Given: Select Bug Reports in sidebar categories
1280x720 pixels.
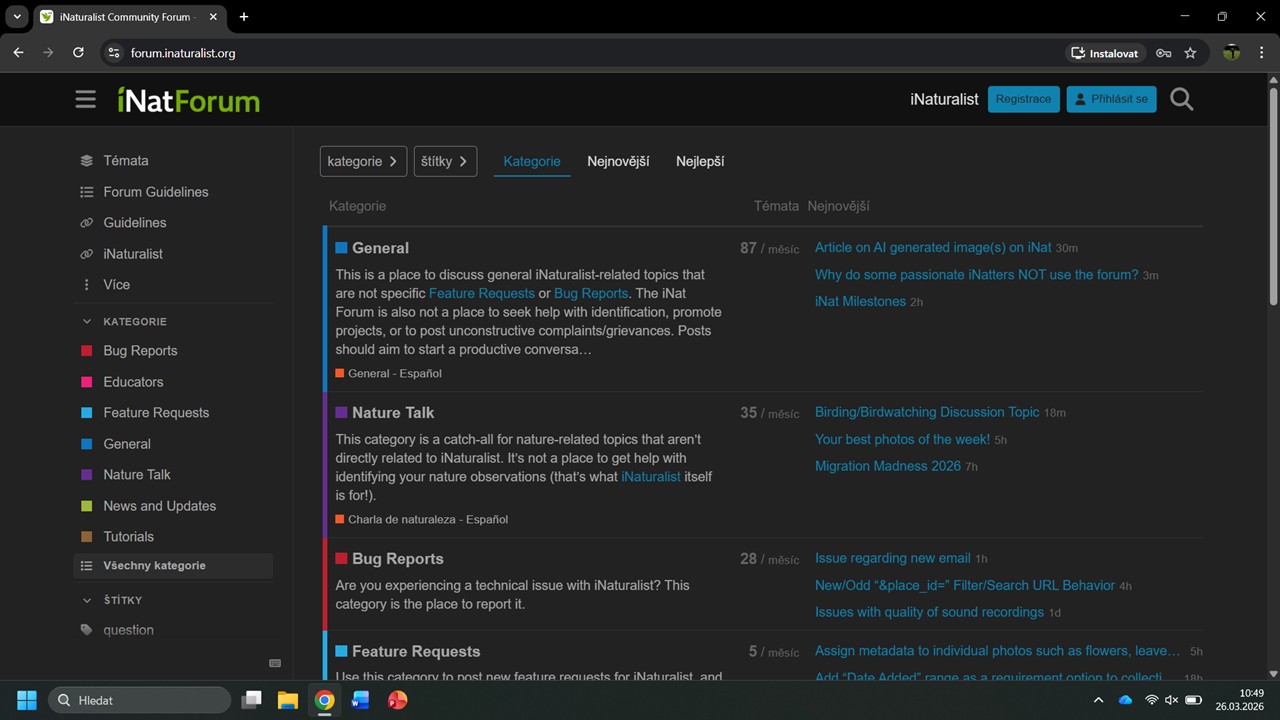Looking at the screenshot, I should 140,351.
